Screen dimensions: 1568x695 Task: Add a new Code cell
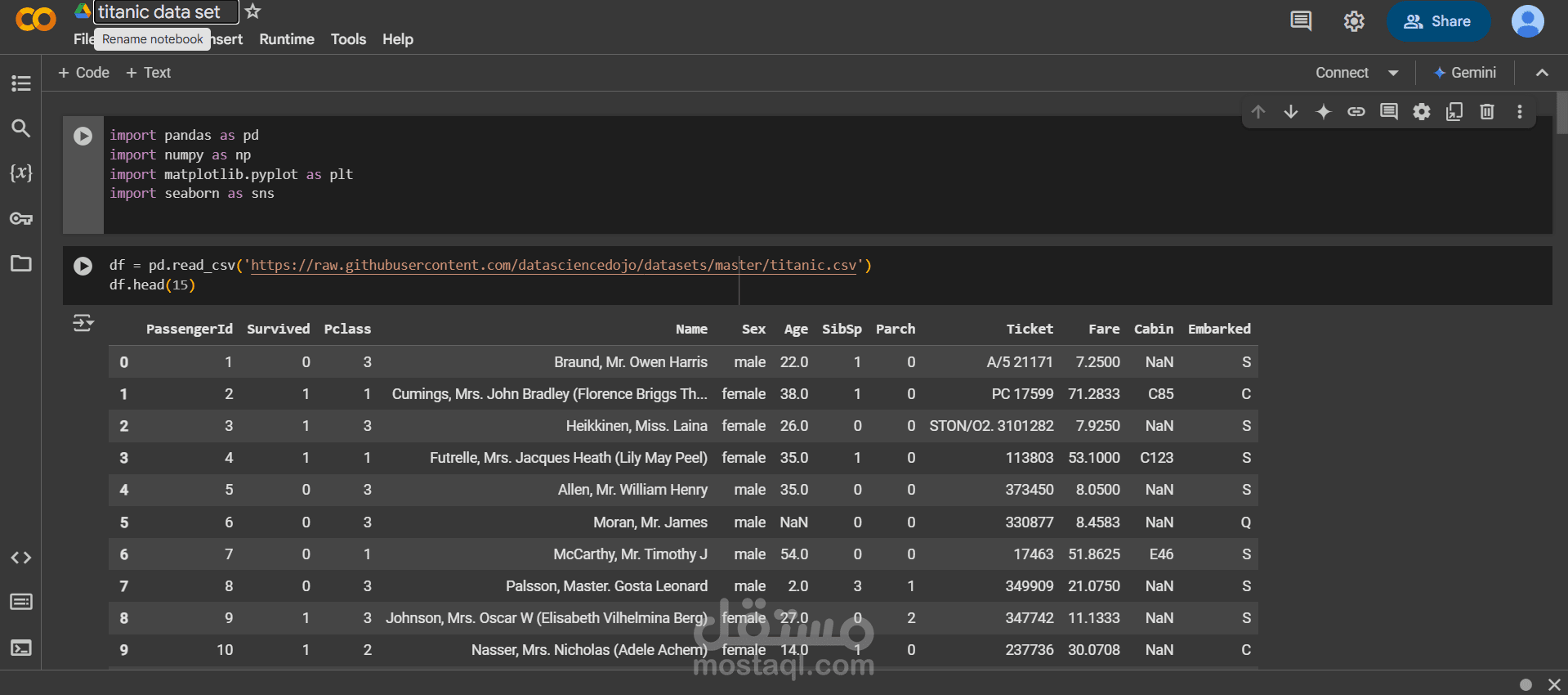(83, 73)
